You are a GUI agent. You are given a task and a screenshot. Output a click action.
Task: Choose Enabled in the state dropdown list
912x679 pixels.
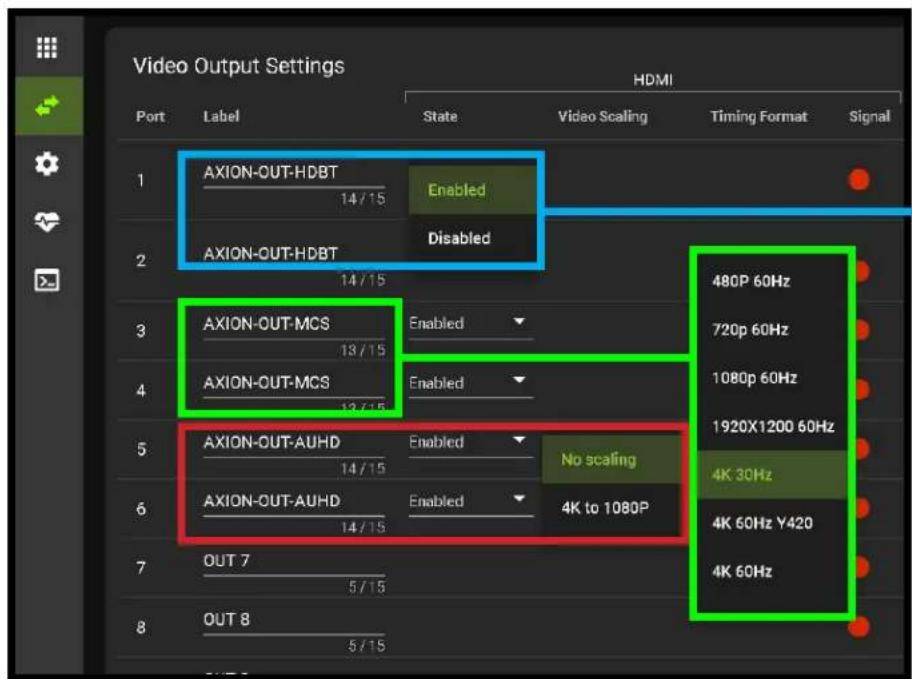coord(472,190)
